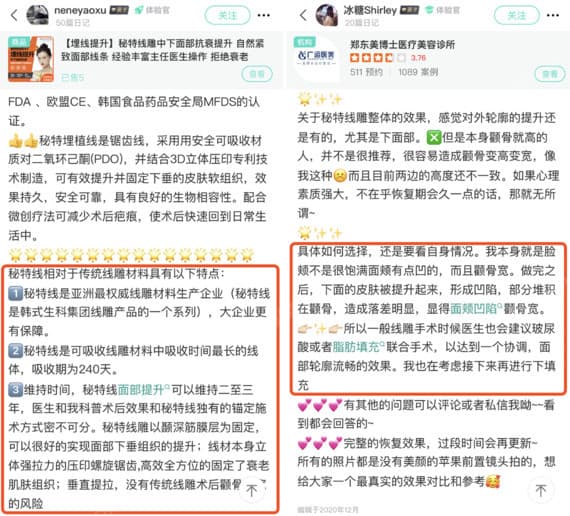
Task: View the 郑东美博士医疗美容诊所 clinic details
Action: coord(550,74)
